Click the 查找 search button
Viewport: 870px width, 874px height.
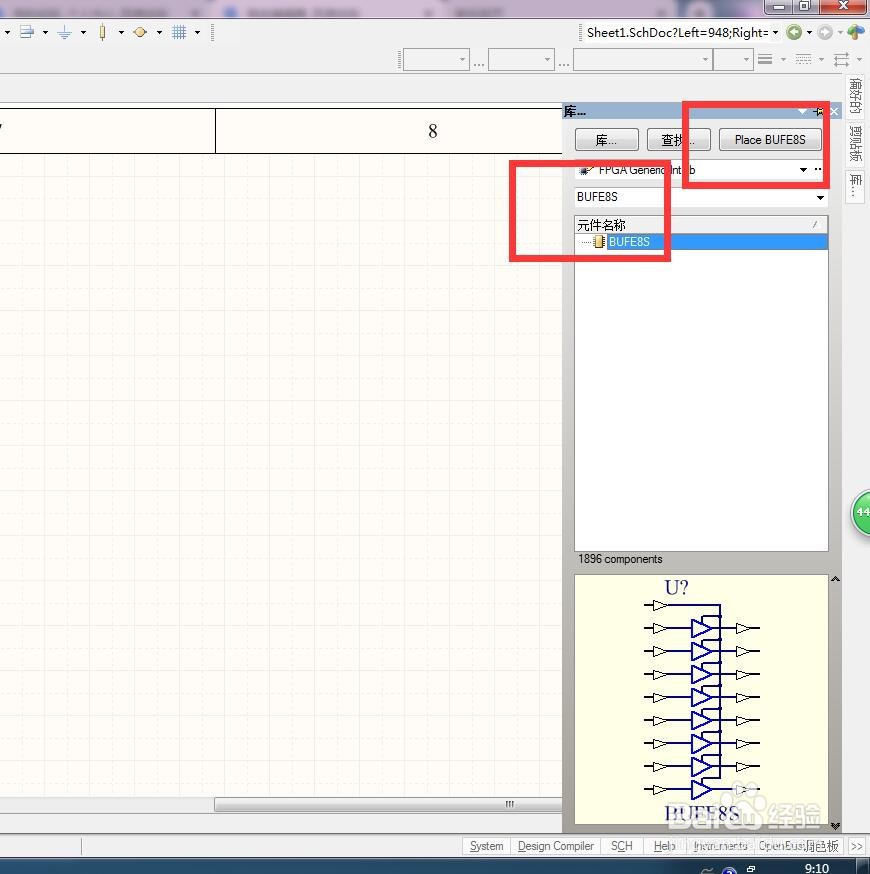[x=678, y=139]
